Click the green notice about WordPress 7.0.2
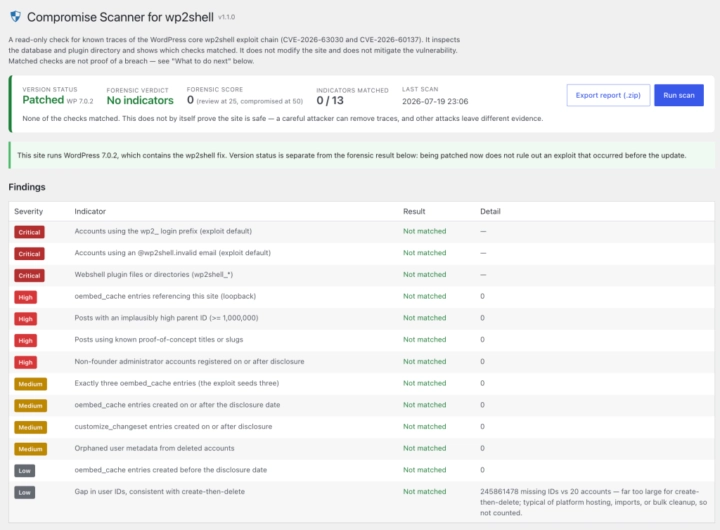The image size is (720, 530). (x=362, y=155)
